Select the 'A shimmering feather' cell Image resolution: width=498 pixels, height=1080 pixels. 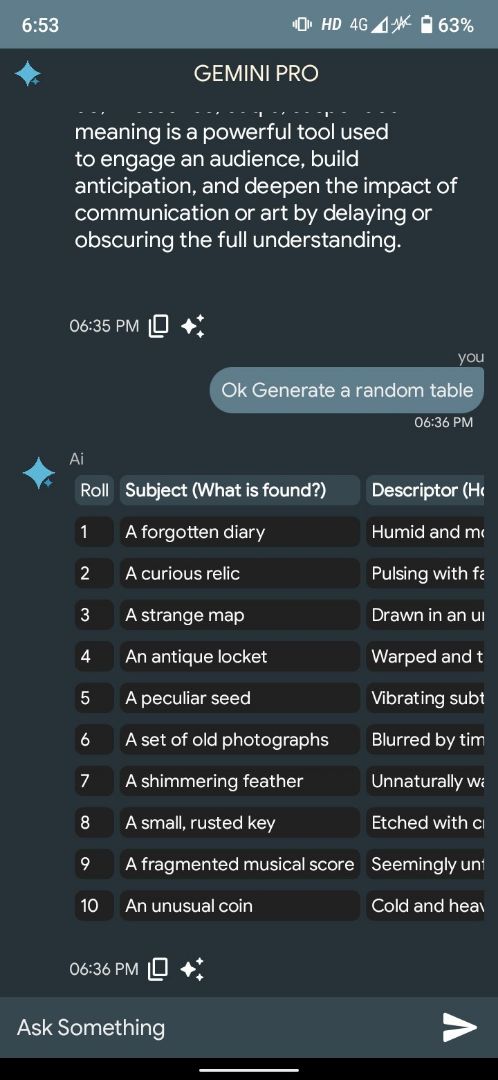pos(240,781)
